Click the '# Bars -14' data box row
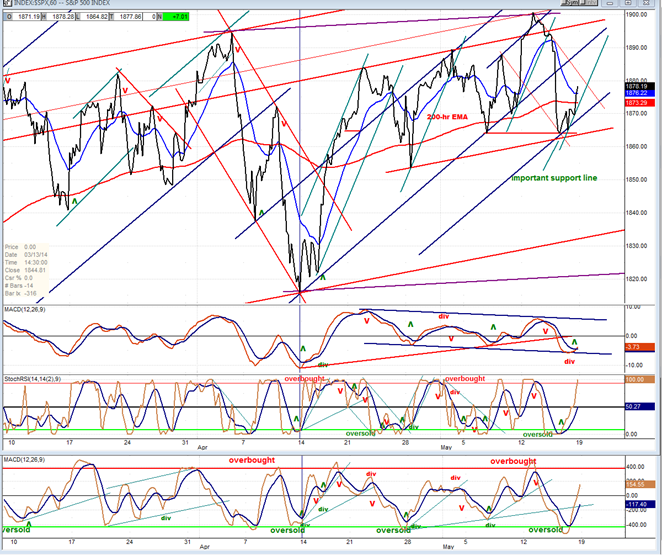This screenshot has width=662, height=555. (x=26, y=286)
